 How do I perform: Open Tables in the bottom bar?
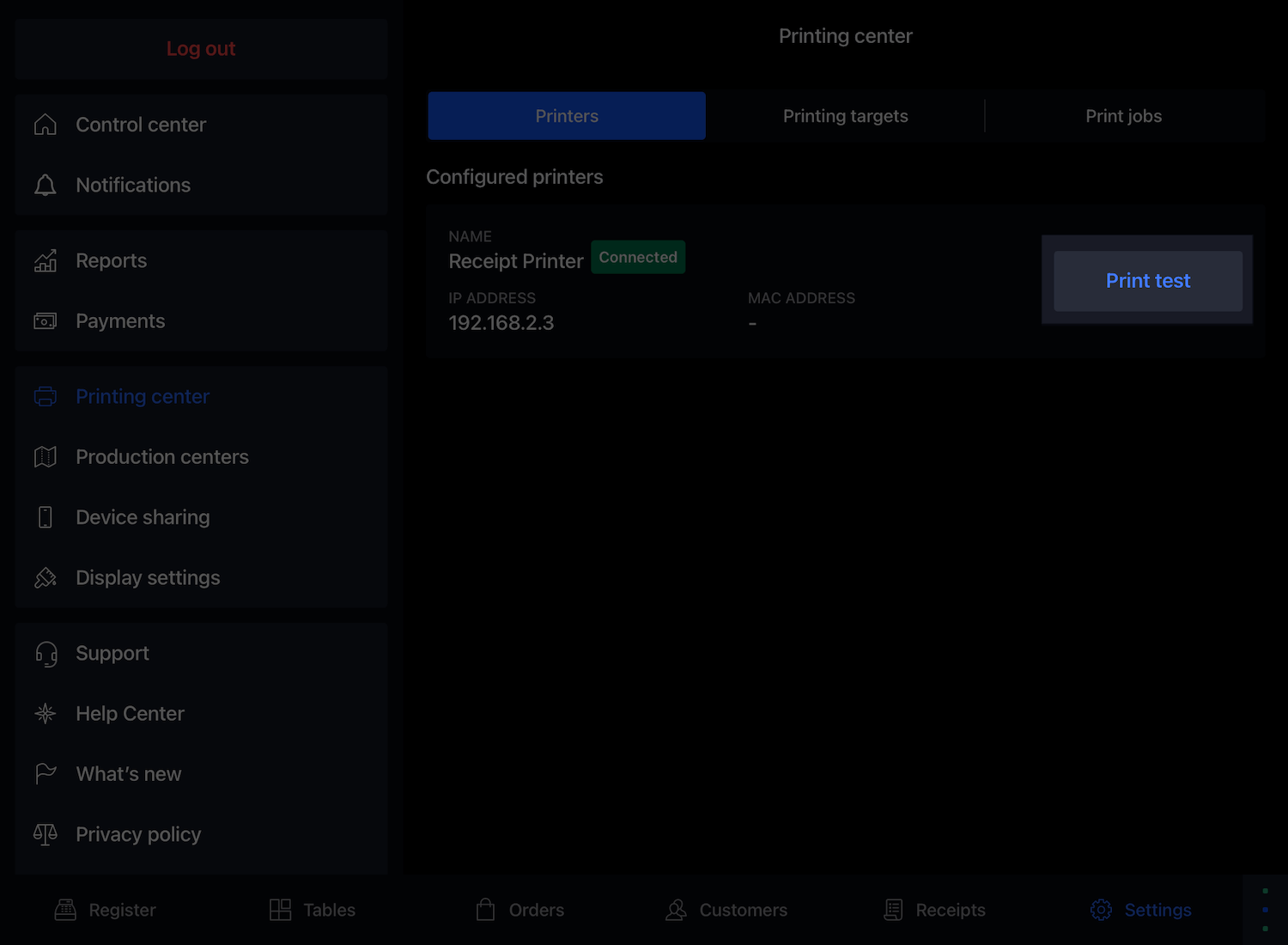pos(313,910)
